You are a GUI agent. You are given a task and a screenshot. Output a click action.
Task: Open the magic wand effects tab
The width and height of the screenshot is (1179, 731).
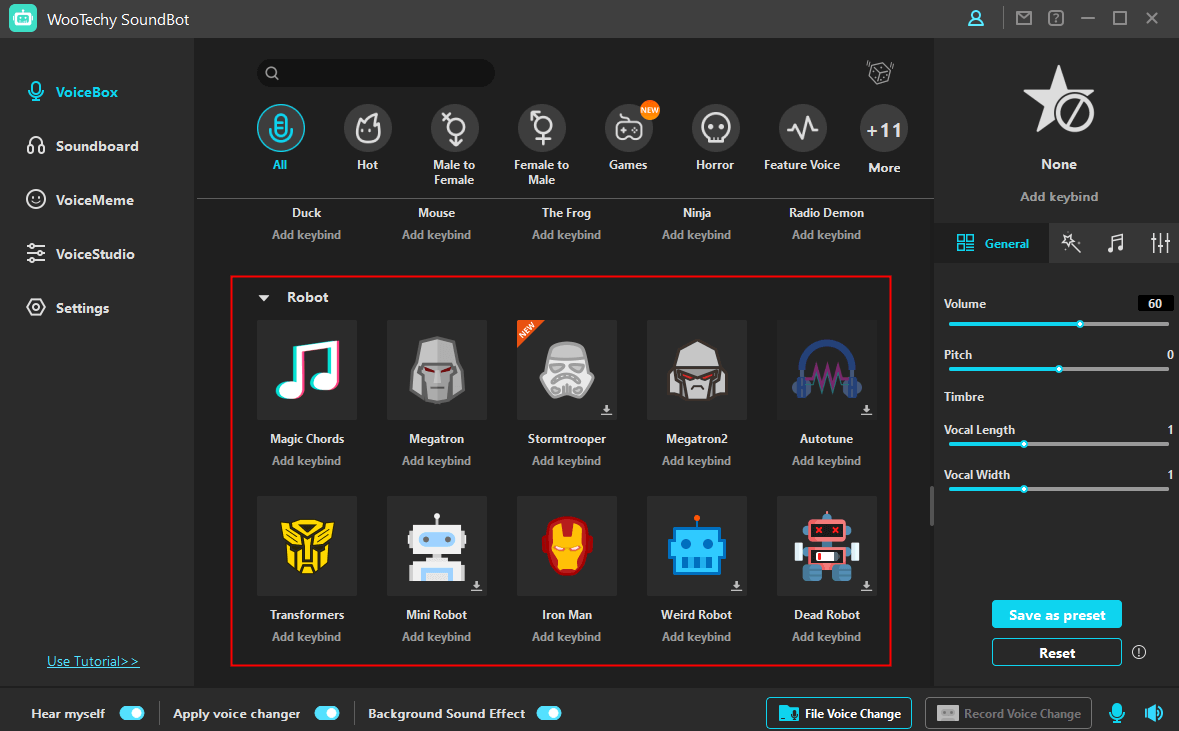[1071, 243]
